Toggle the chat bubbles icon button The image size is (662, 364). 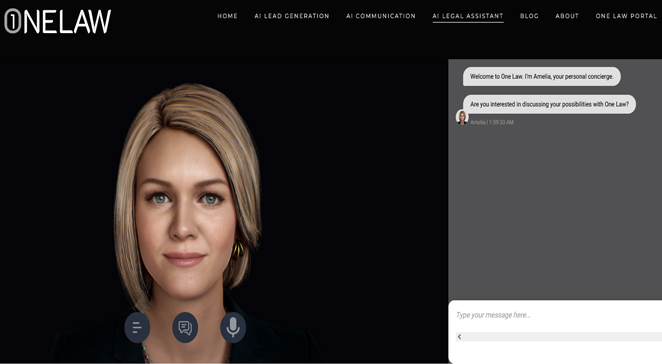(x=185, y=328)
